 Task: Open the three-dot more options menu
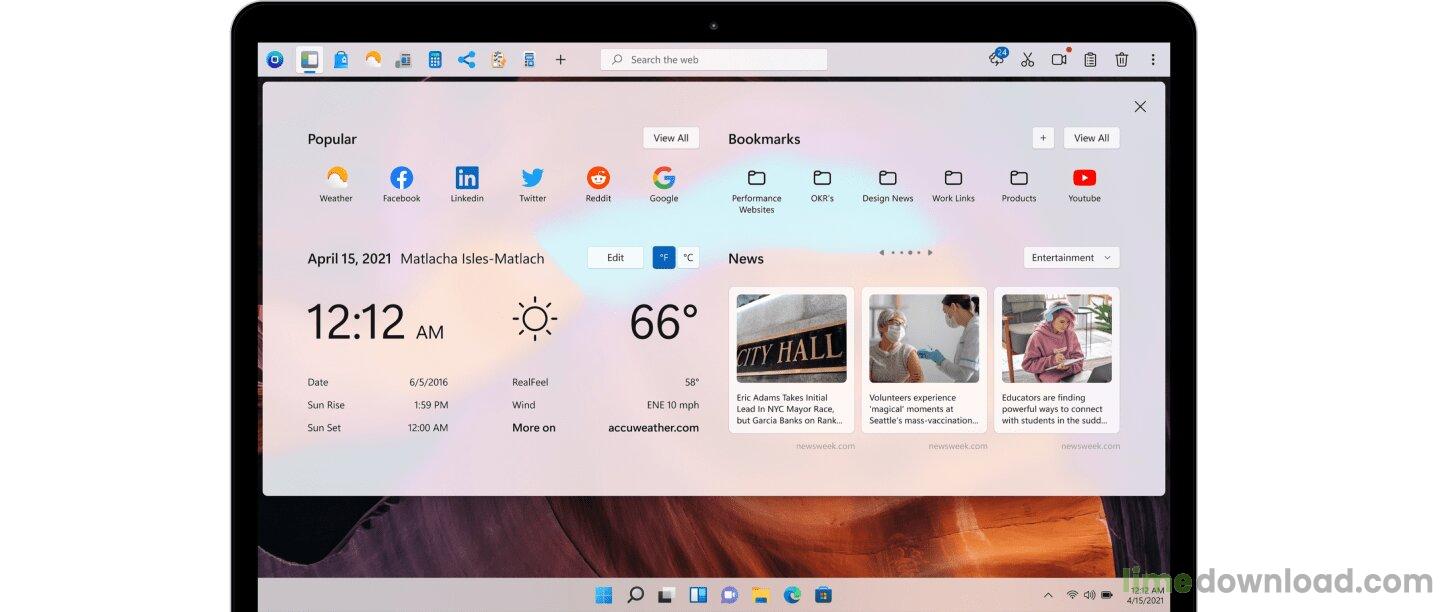coord(1153,60)
